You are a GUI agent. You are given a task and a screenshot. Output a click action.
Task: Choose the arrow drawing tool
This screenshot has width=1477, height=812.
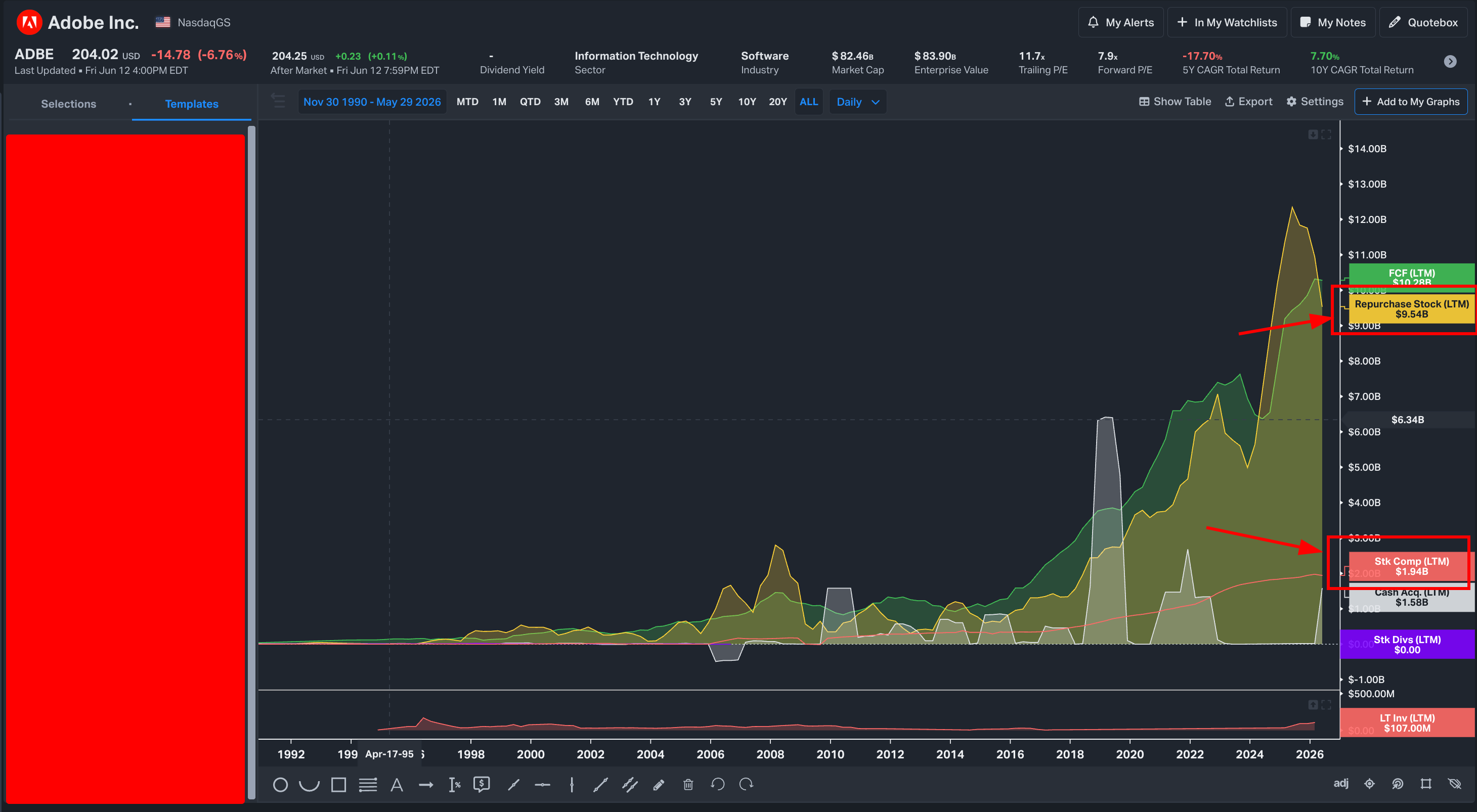click(x=426, y=785)
